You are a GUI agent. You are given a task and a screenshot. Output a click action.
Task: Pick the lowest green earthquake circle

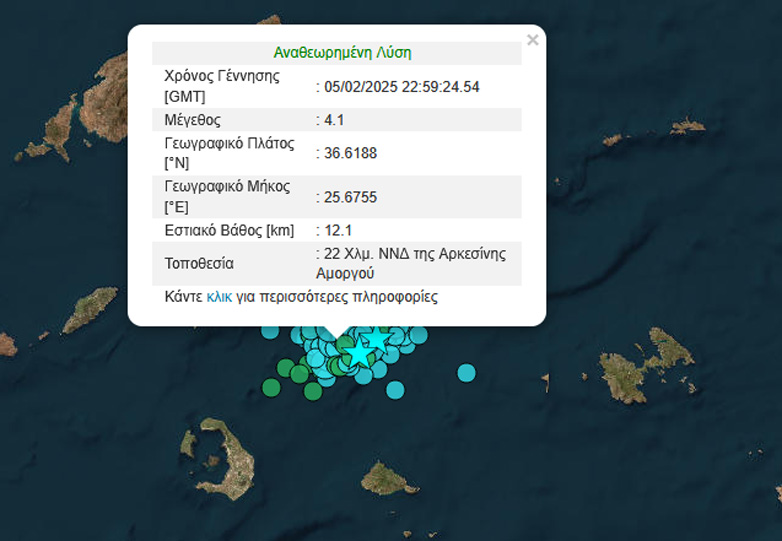click(x=313, y=391)
